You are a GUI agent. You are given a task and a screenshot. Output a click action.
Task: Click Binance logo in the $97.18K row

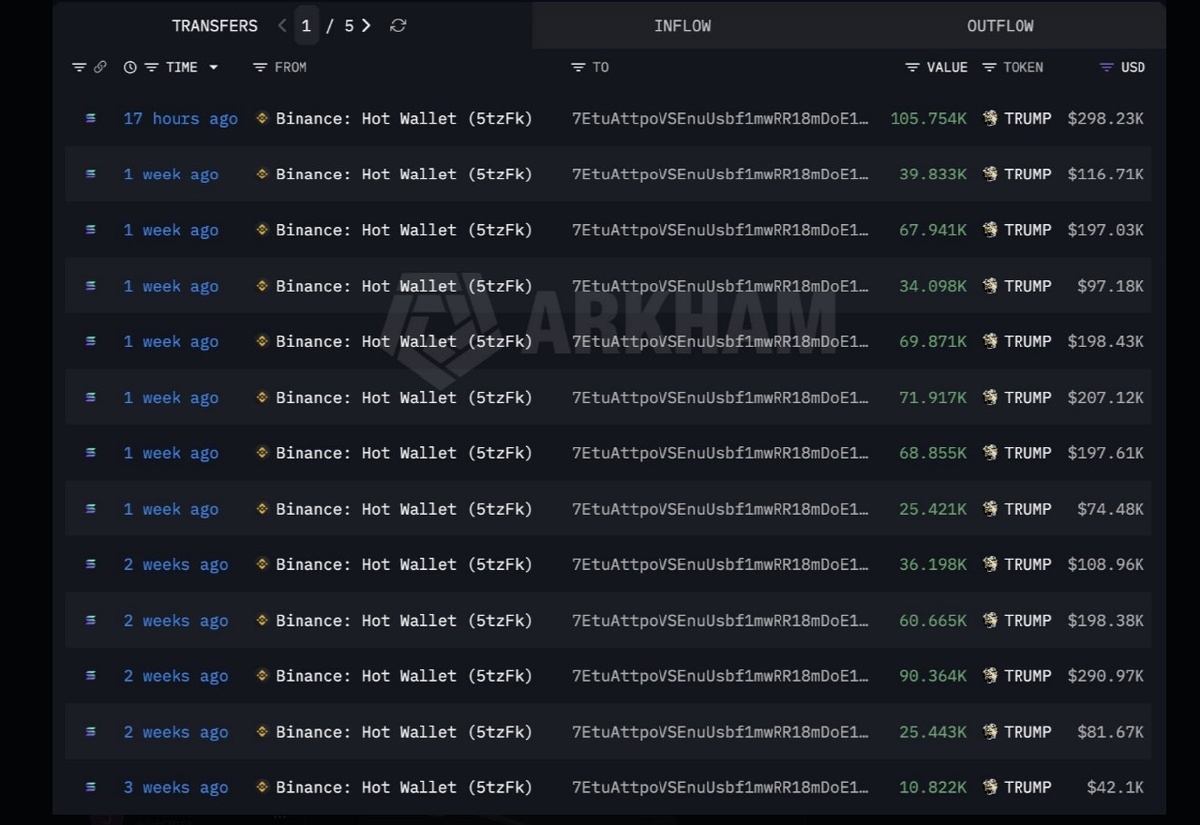coord(262,285)
